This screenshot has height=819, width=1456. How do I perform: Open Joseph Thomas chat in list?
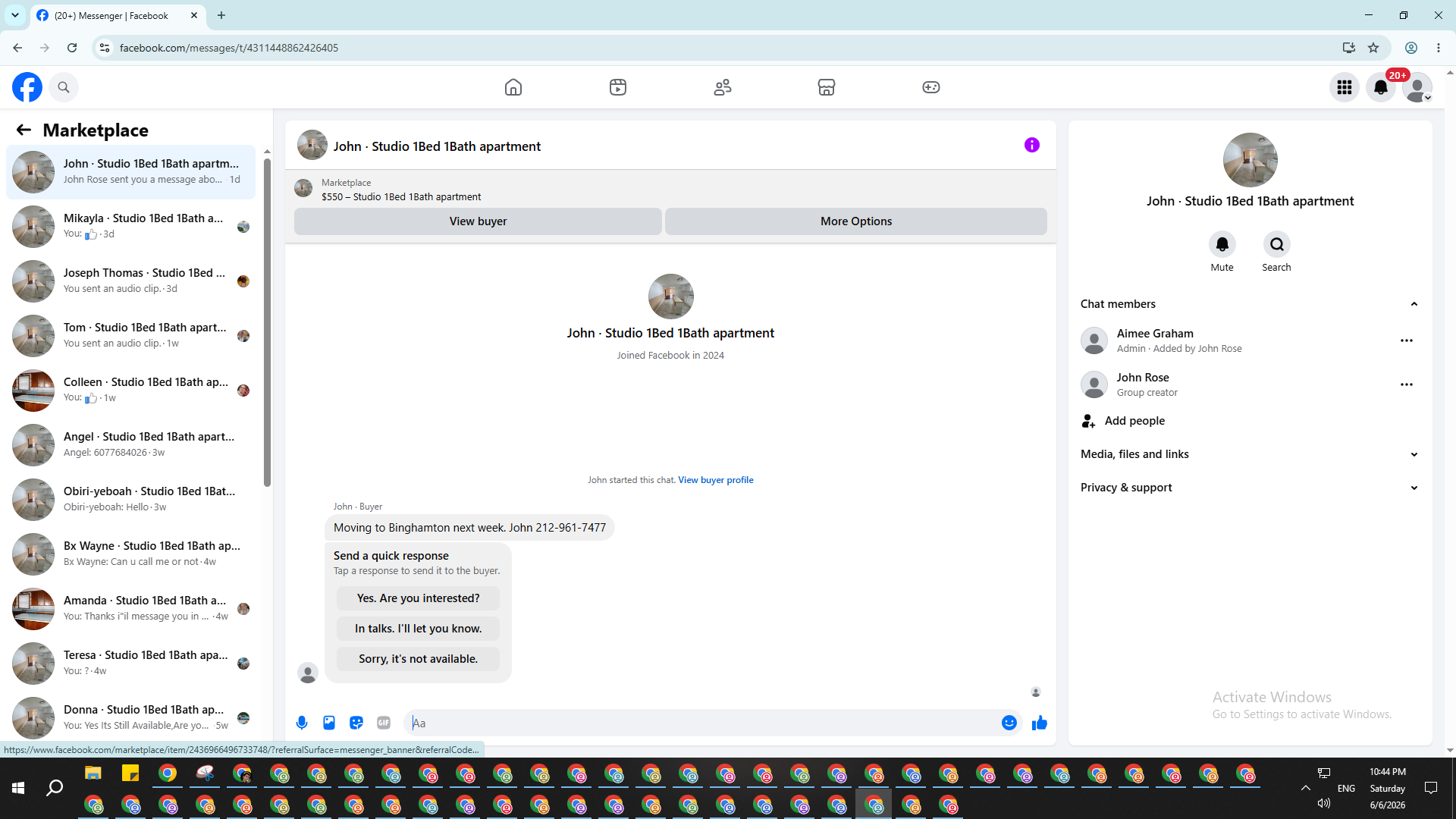tap(131, 281)
